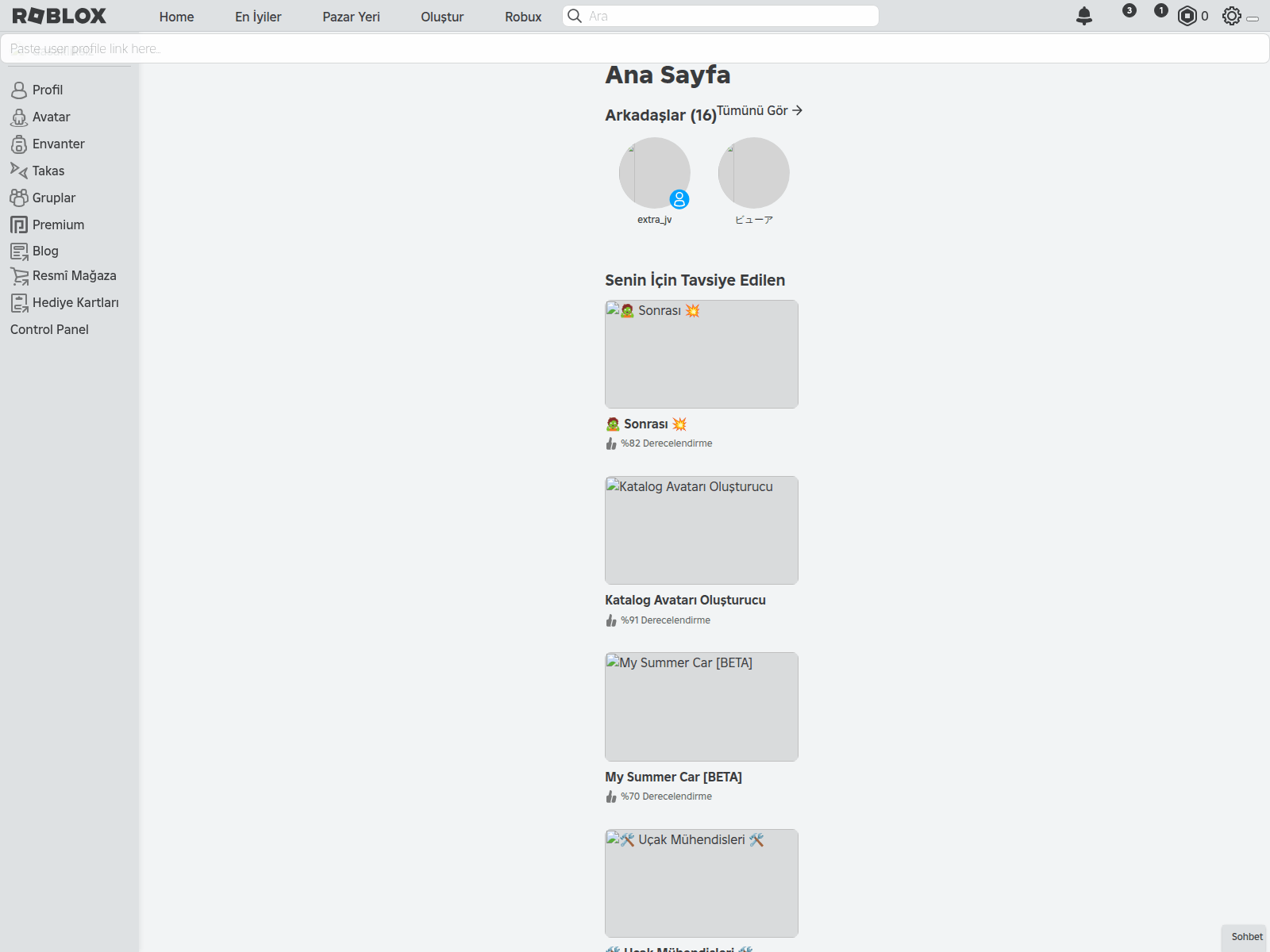Open the Oluştur menu item
1270x952 pixels.
click(442, 17)
